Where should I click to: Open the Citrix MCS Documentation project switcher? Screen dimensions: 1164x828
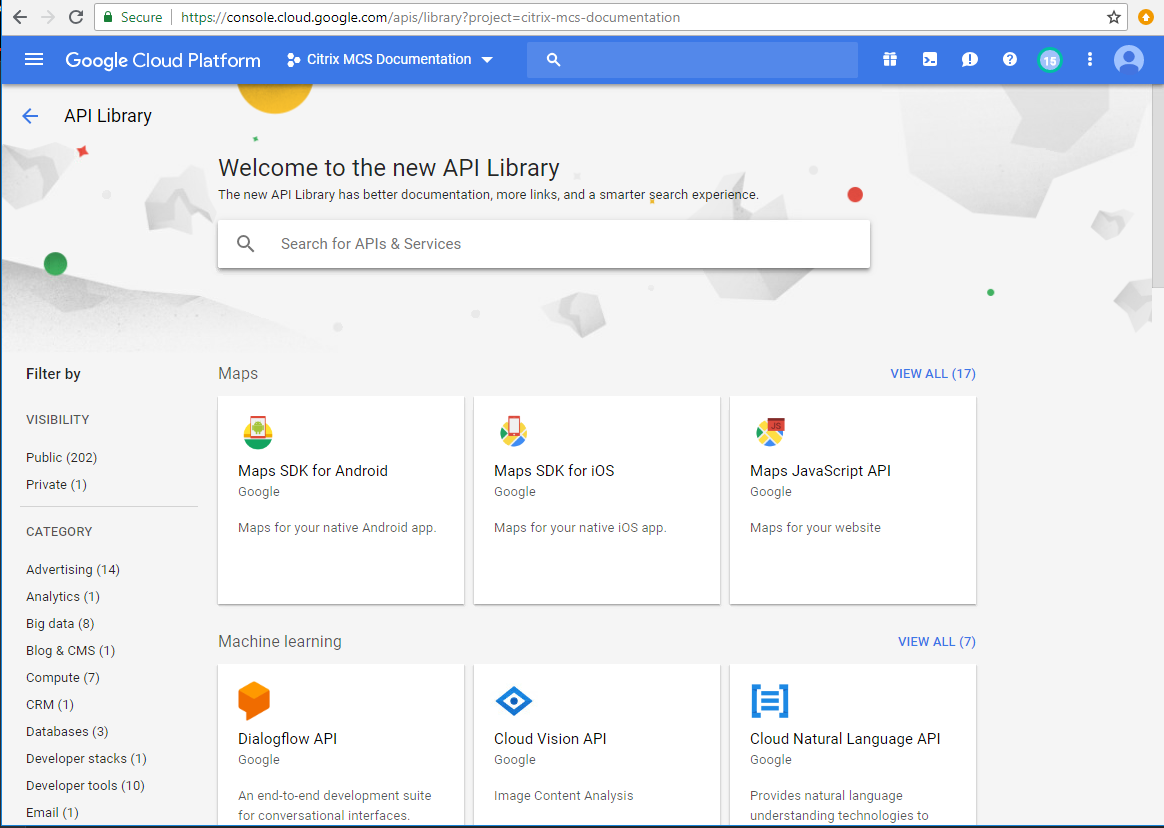pyautogui.click(x=390, y=59)
